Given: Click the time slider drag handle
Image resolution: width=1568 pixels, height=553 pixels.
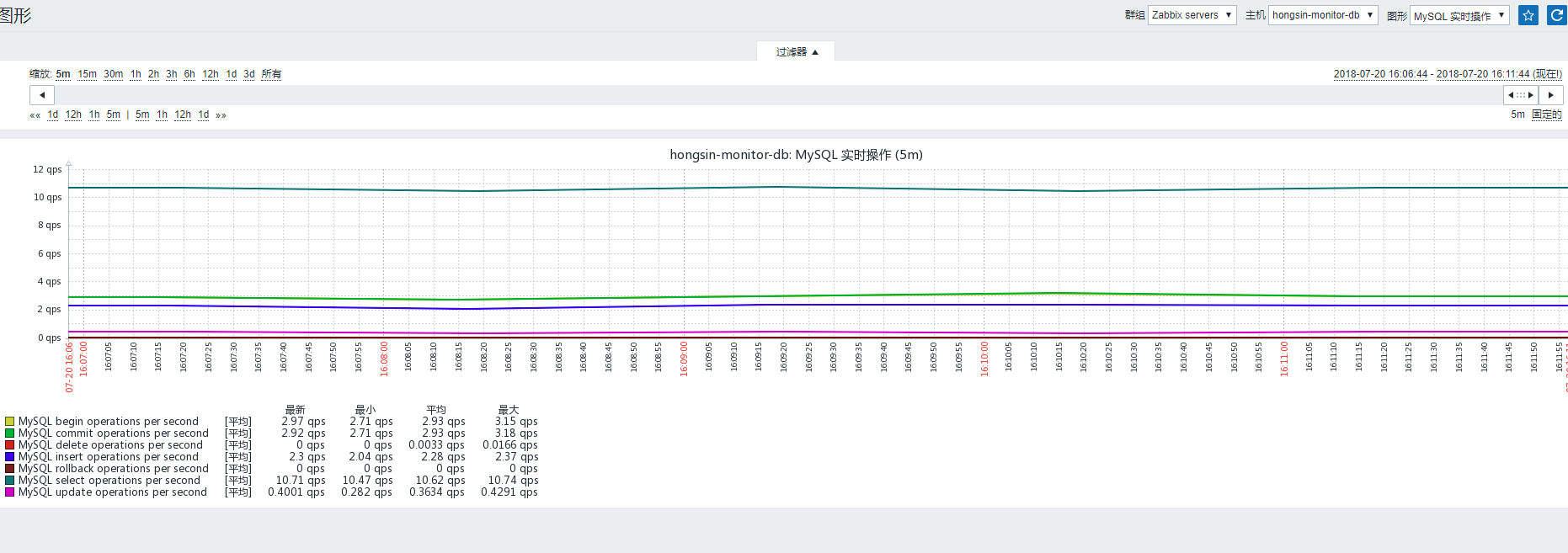Looking at the screenshot, I should pos(1521,95).
